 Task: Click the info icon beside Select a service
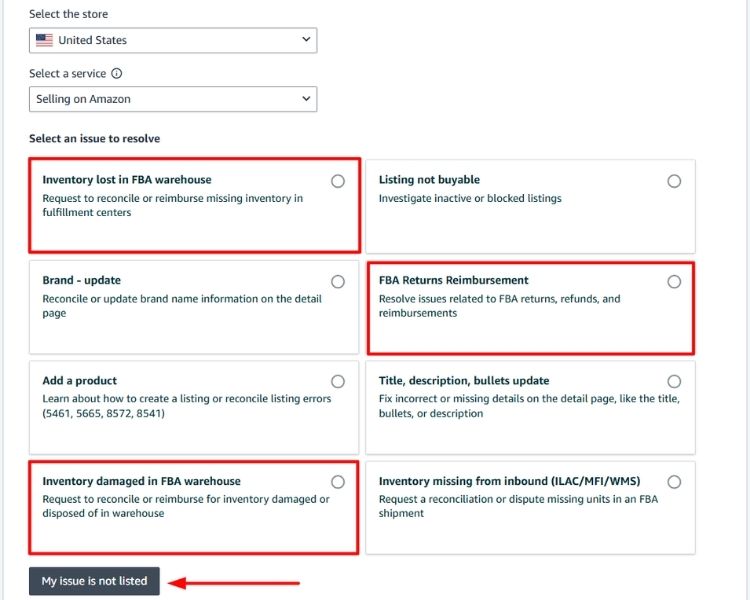(117, 73)
